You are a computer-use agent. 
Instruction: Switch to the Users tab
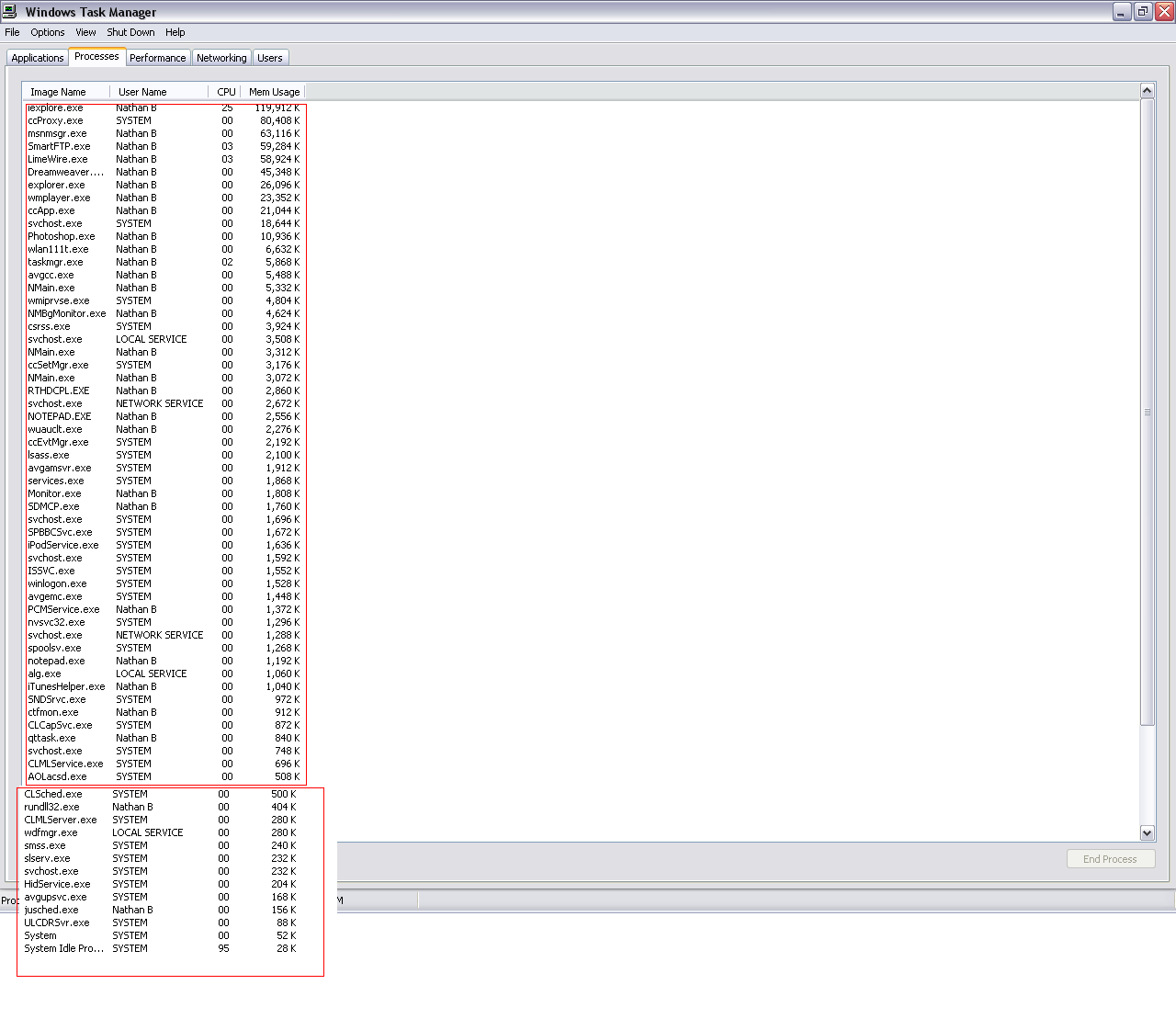tap(270, 58)
